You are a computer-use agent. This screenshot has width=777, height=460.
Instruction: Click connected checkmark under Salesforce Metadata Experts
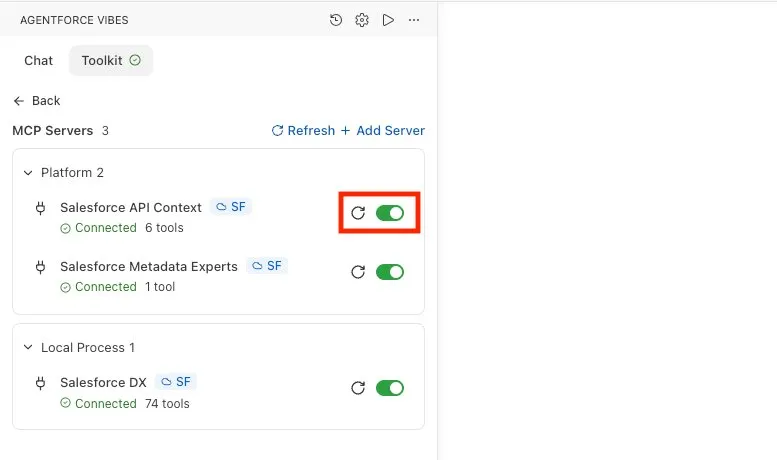[x=65, y=288]
